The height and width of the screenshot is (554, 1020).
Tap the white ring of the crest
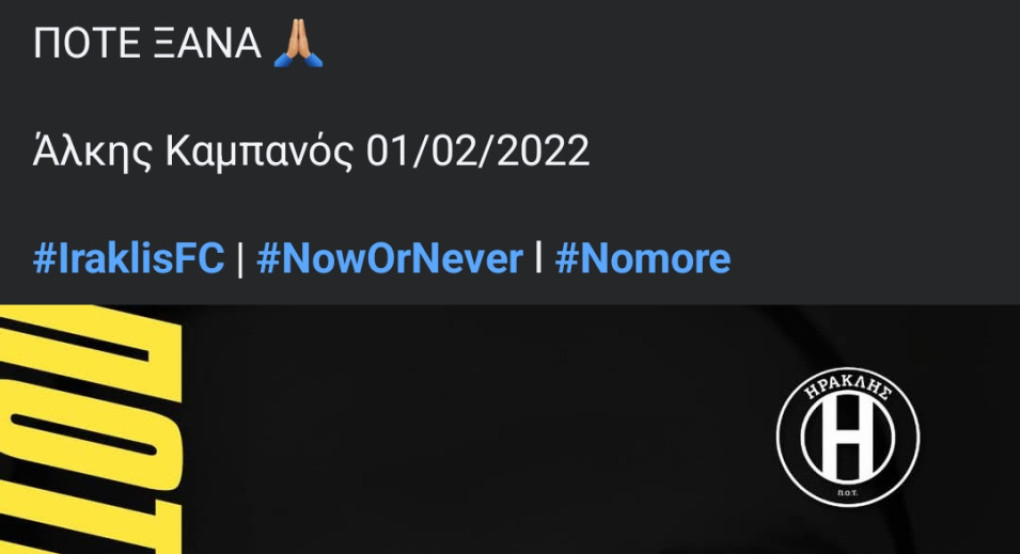[783, 437]
